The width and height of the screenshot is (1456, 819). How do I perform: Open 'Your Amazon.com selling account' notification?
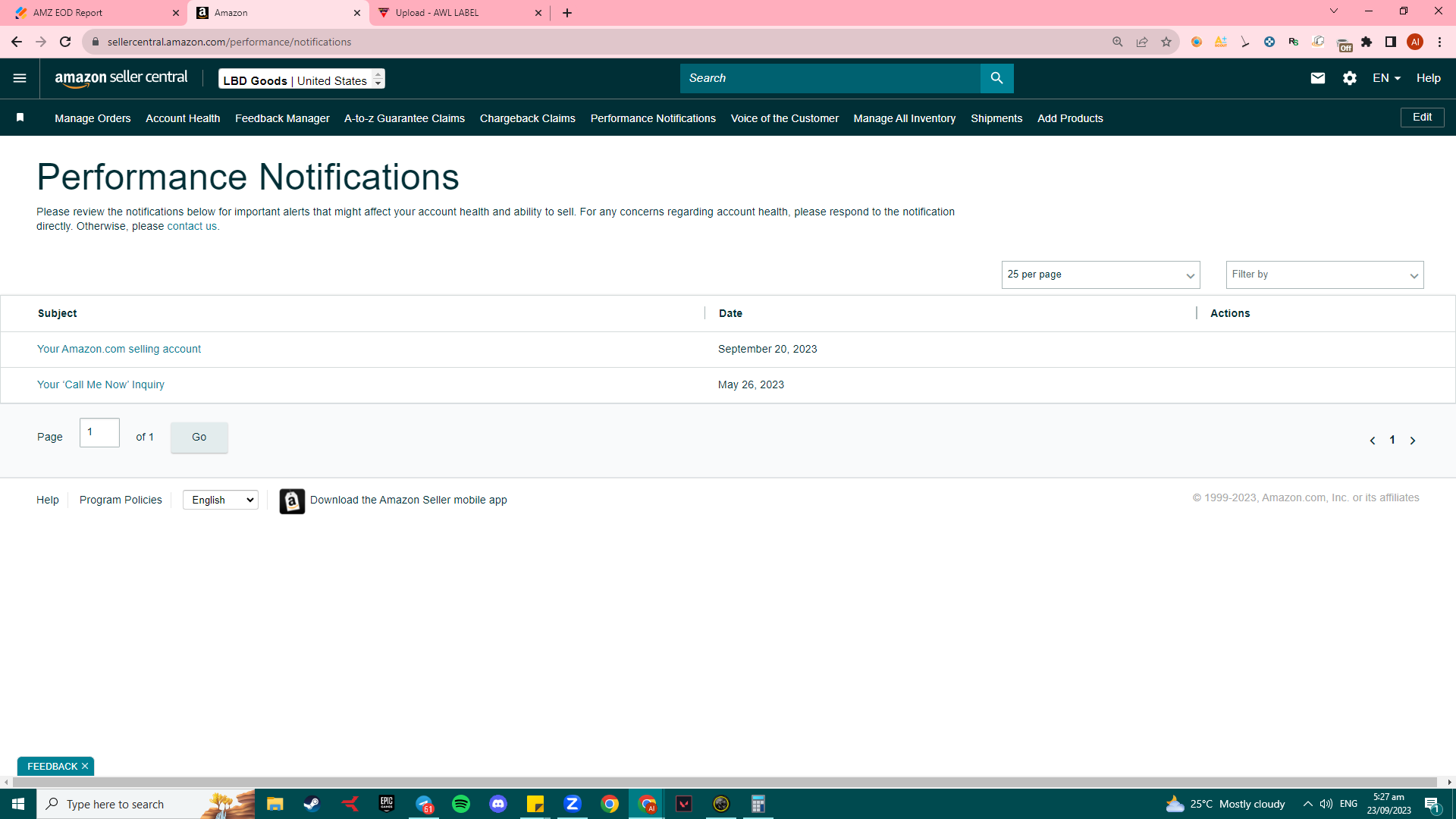pyautogui.click(x=119, y=350)
